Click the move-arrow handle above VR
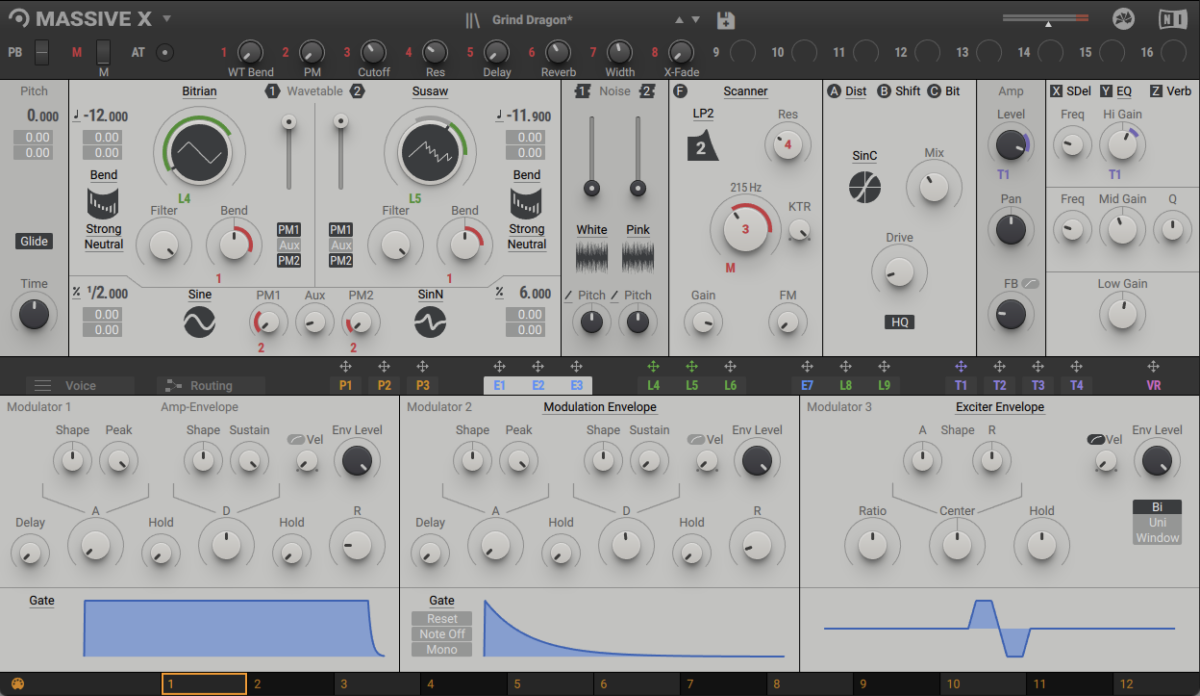This screenshot has height=696, width=1200. [1153, 367]
